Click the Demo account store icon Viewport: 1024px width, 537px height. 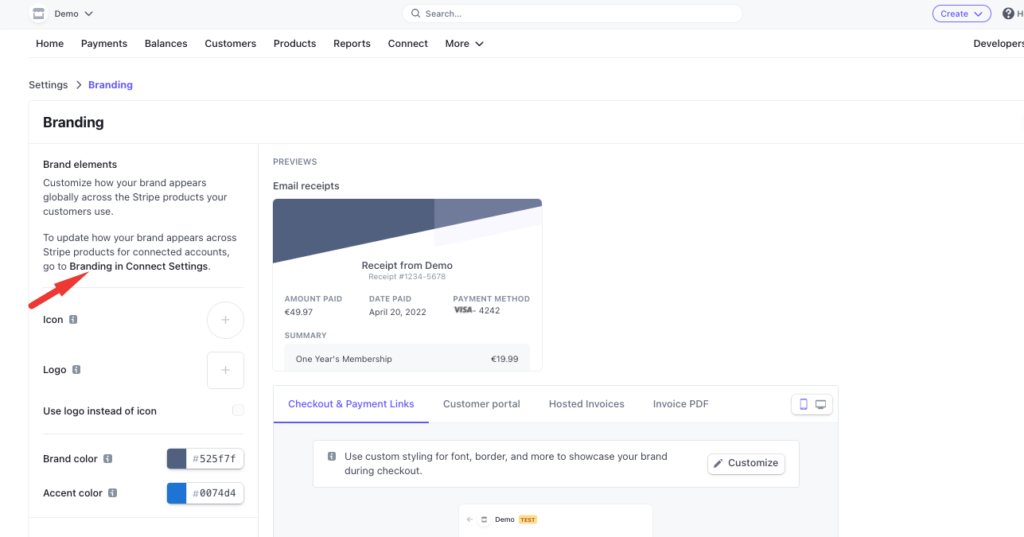(x=39, y=13)
